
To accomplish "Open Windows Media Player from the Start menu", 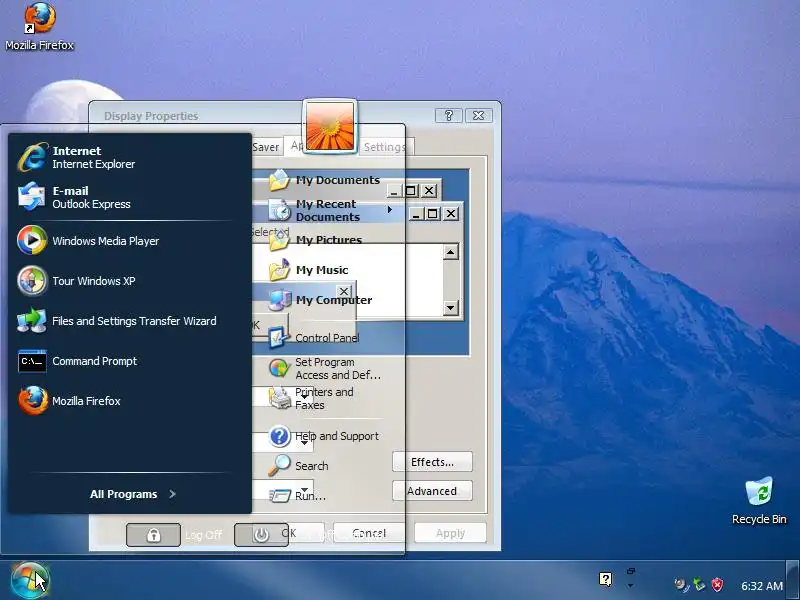I will [88, 240].
